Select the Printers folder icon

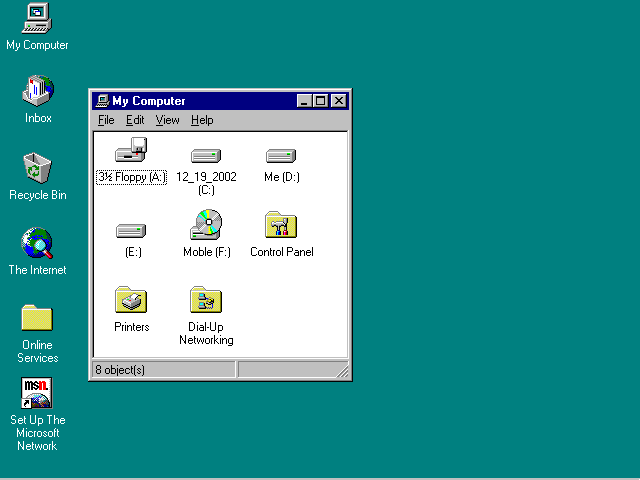pos(131,300)
